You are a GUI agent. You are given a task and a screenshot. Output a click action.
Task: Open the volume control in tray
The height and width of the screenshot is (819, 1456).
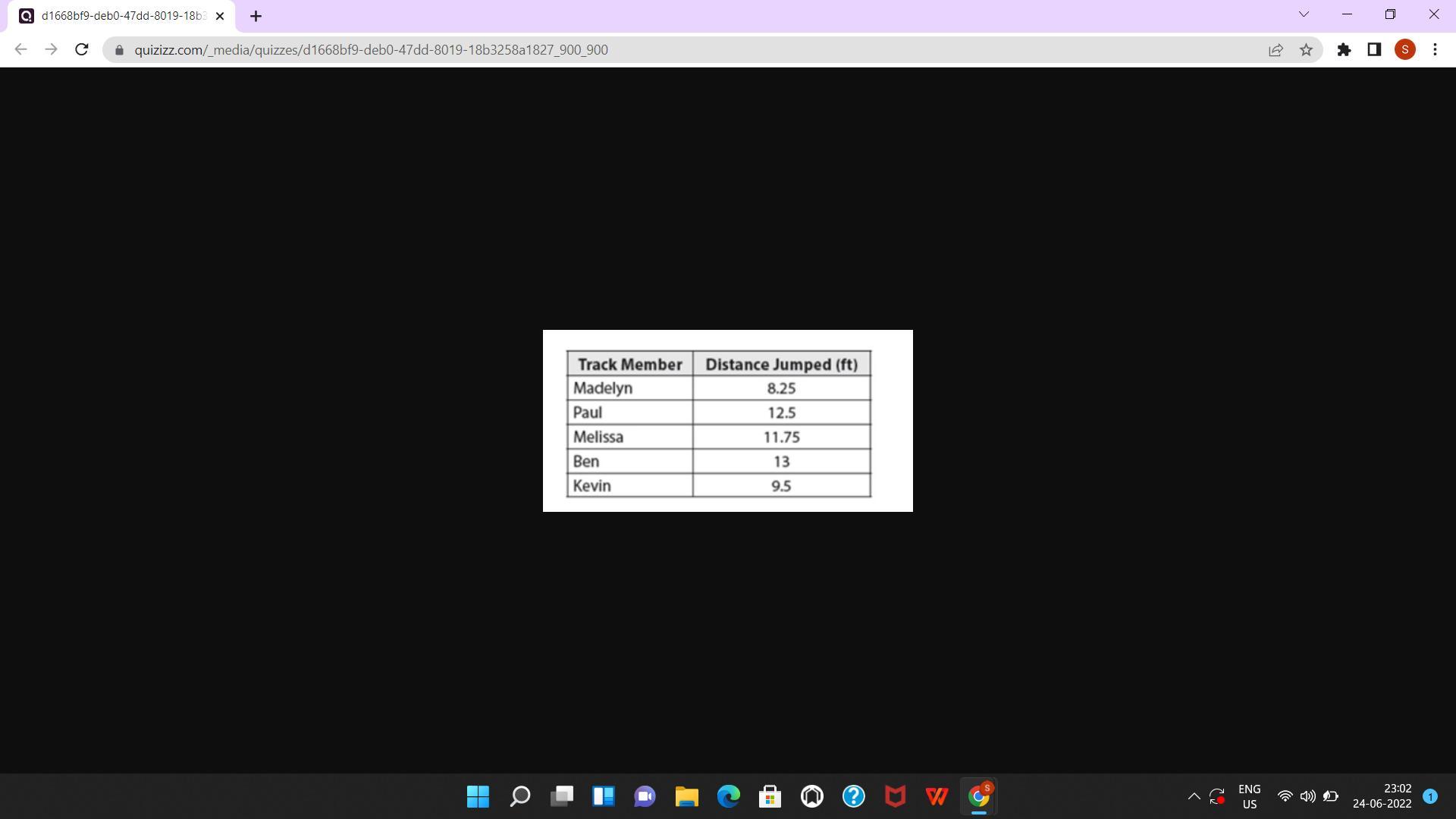click(x=1307, y=796)
